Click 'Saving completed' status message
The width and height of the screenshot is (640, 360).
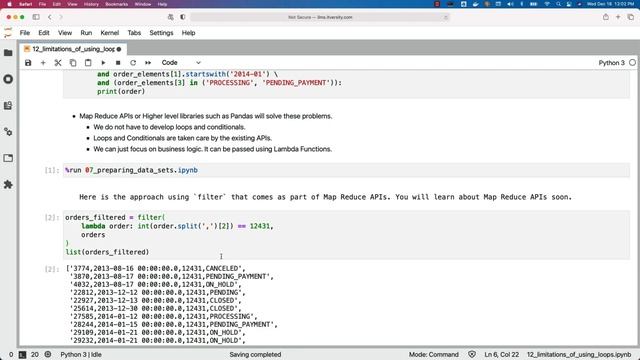pyautogui.click(x=255, y=355)
